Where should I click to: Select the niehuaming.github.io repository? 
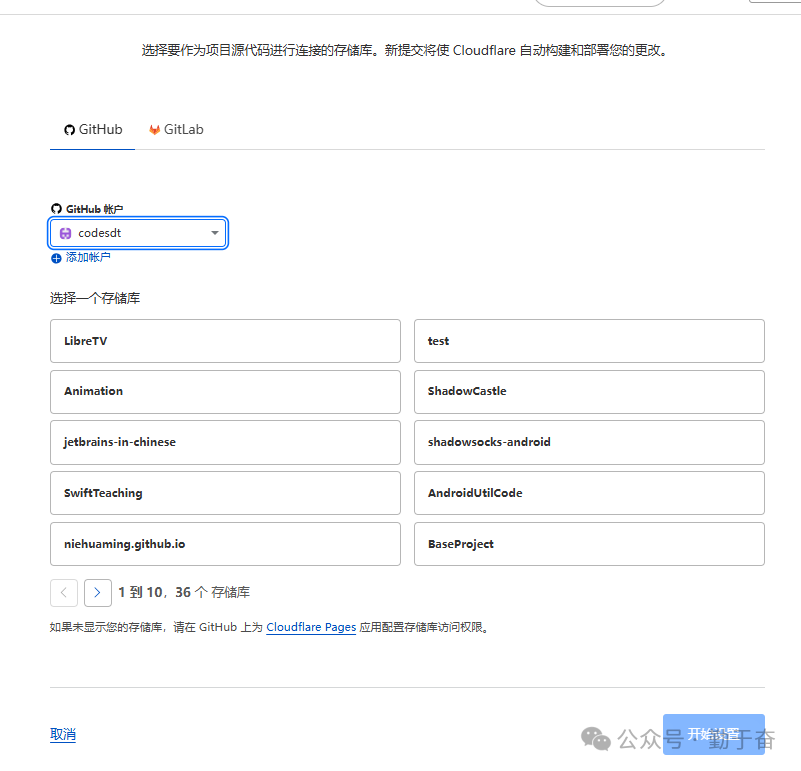(x=225, y=543)
